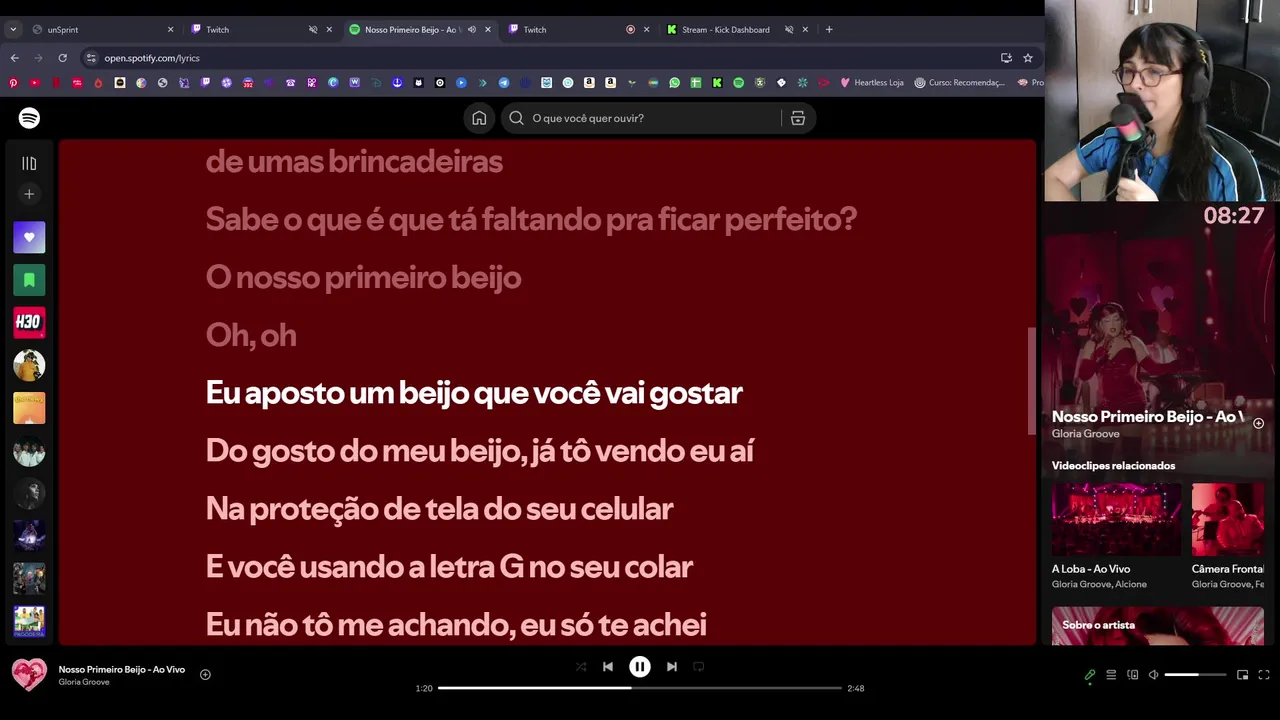Jump to lyric 'E você usando a letra G no seu colar'
Viewport: 1280px width, 720px height.
[449, 567]
